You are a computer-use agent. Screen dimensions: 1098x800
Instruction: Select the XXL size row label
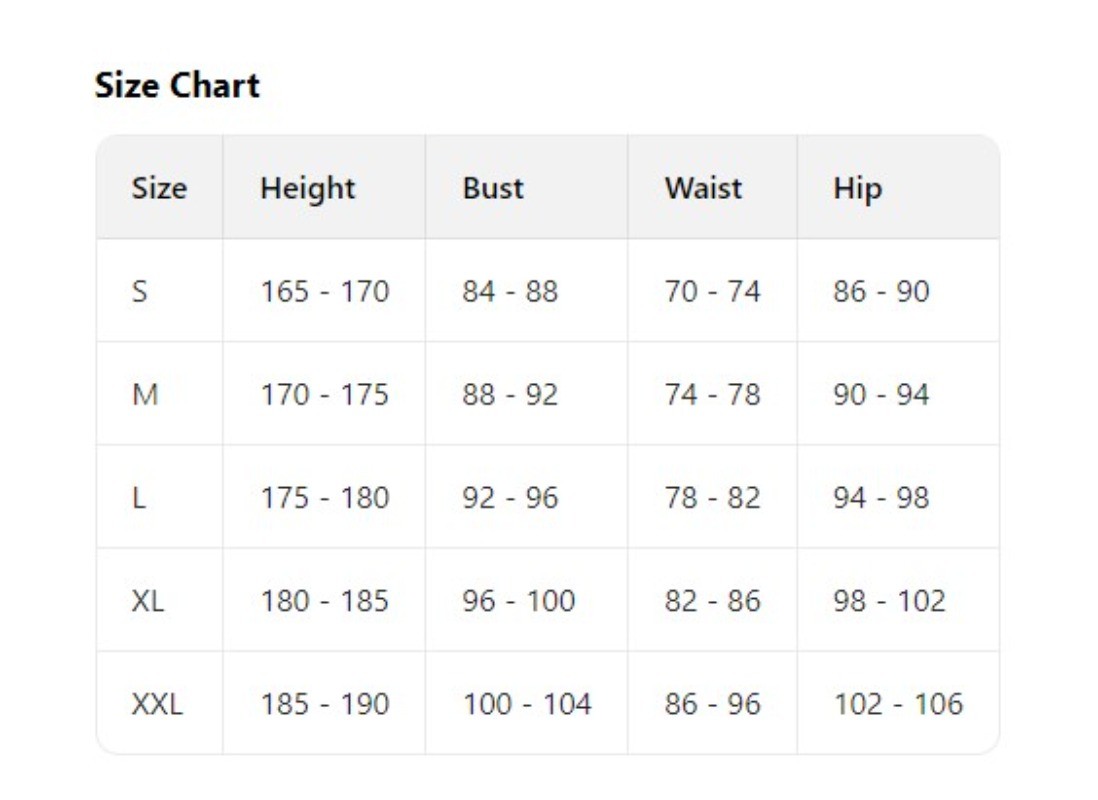point(157,703)
